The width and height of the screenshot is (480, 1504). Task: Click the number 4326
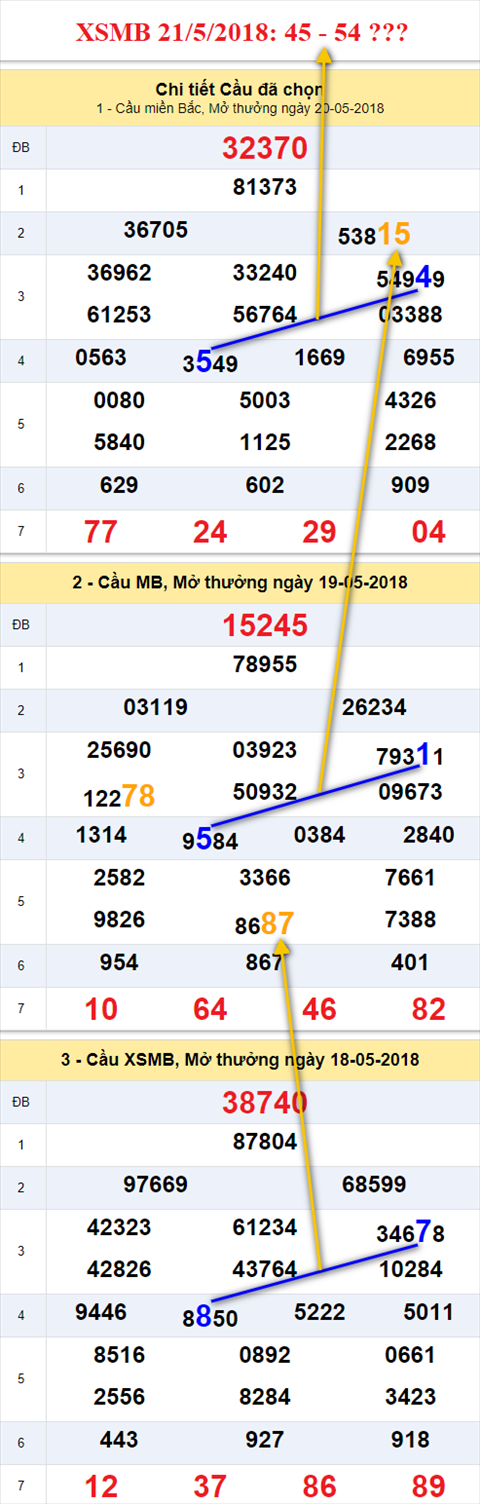tap(410, 400)
